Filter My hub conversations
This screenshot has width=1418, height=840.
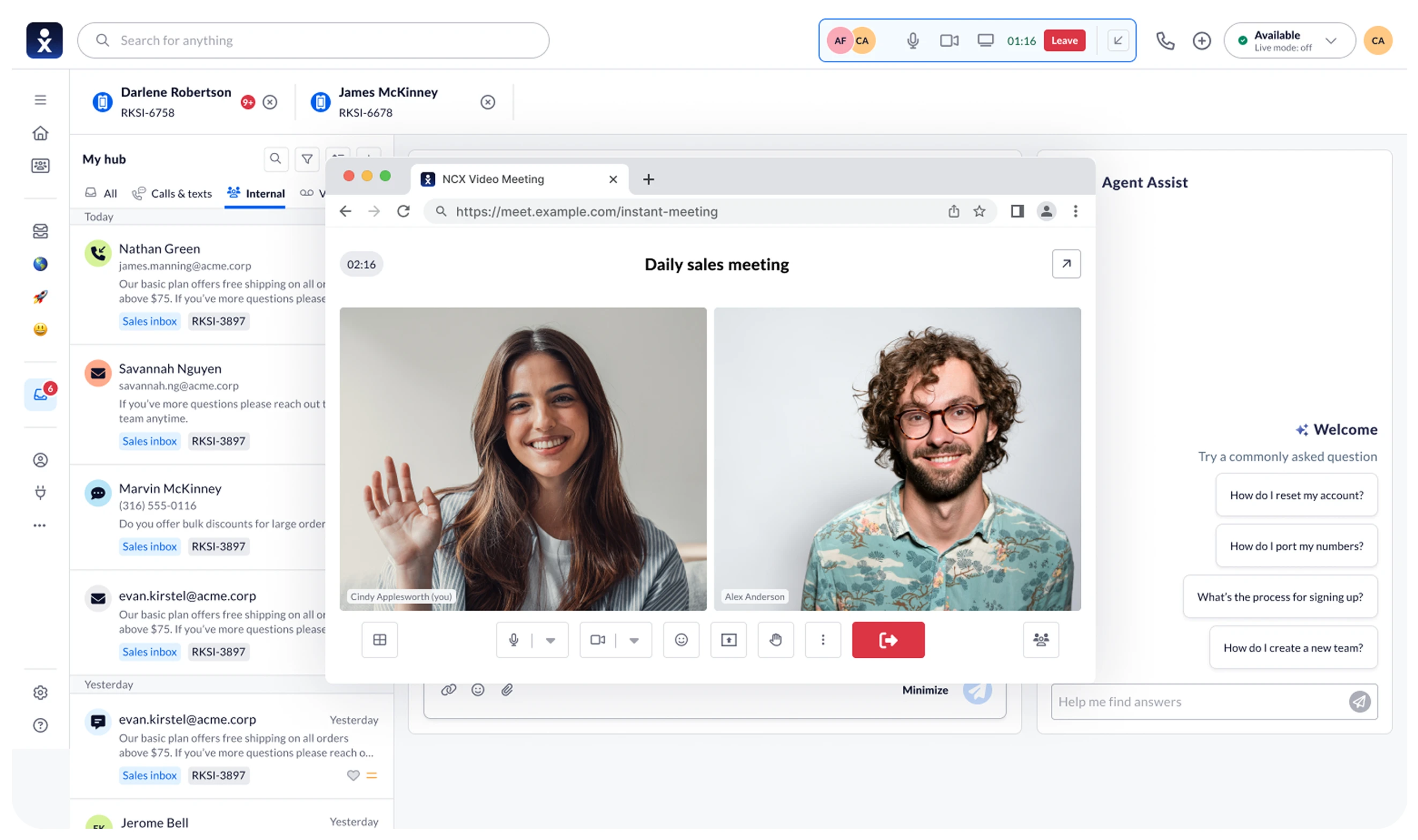click(307, 159)
